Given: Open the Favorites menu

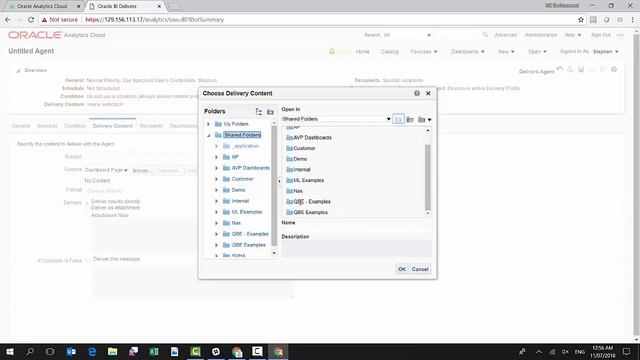Looking at the screenshot, I should pyautogui.click(x=424, y=52).
